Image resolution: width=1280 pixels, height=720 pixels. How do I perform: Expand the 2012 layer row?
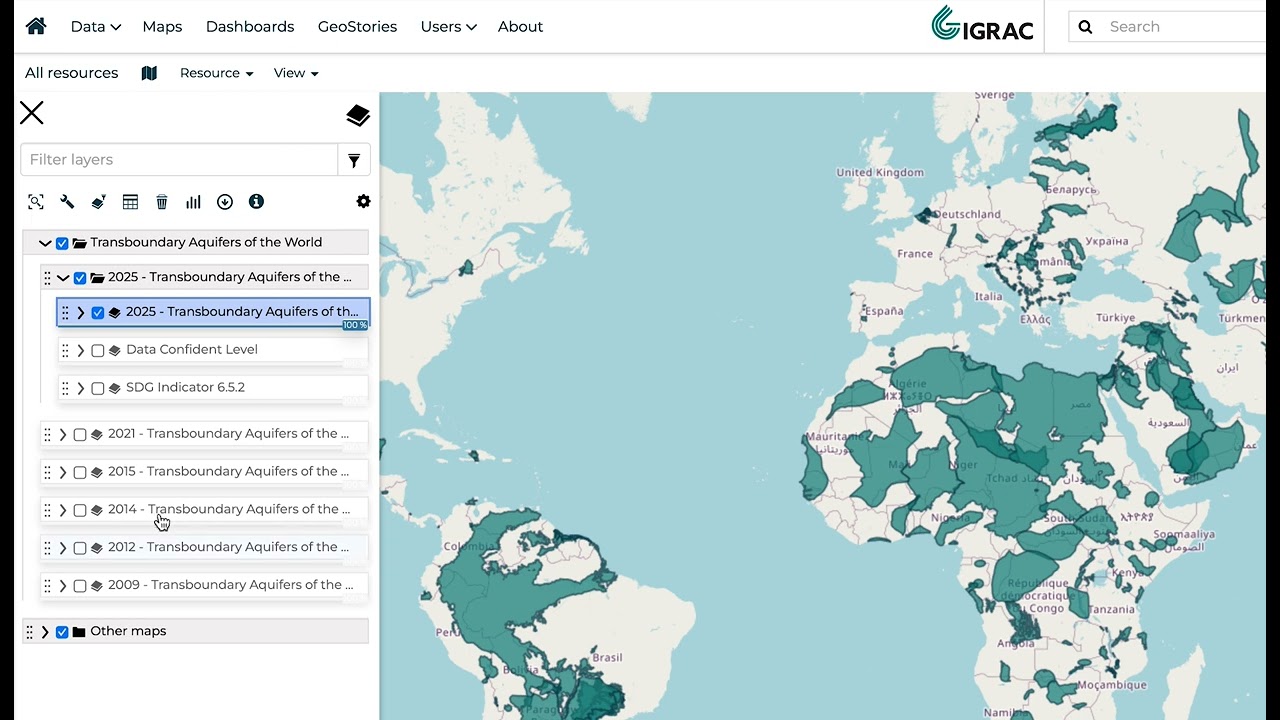pos(63,548)
